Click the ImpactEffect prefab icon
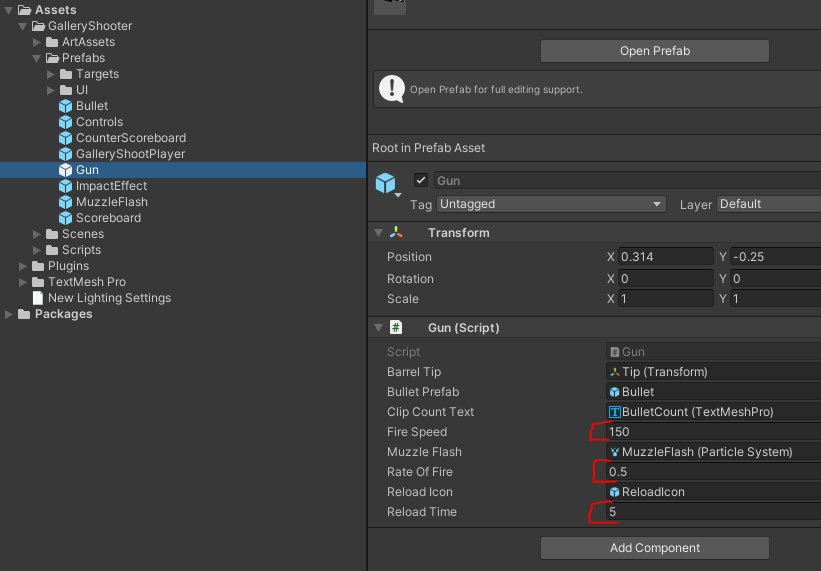 tap(66, 186)
